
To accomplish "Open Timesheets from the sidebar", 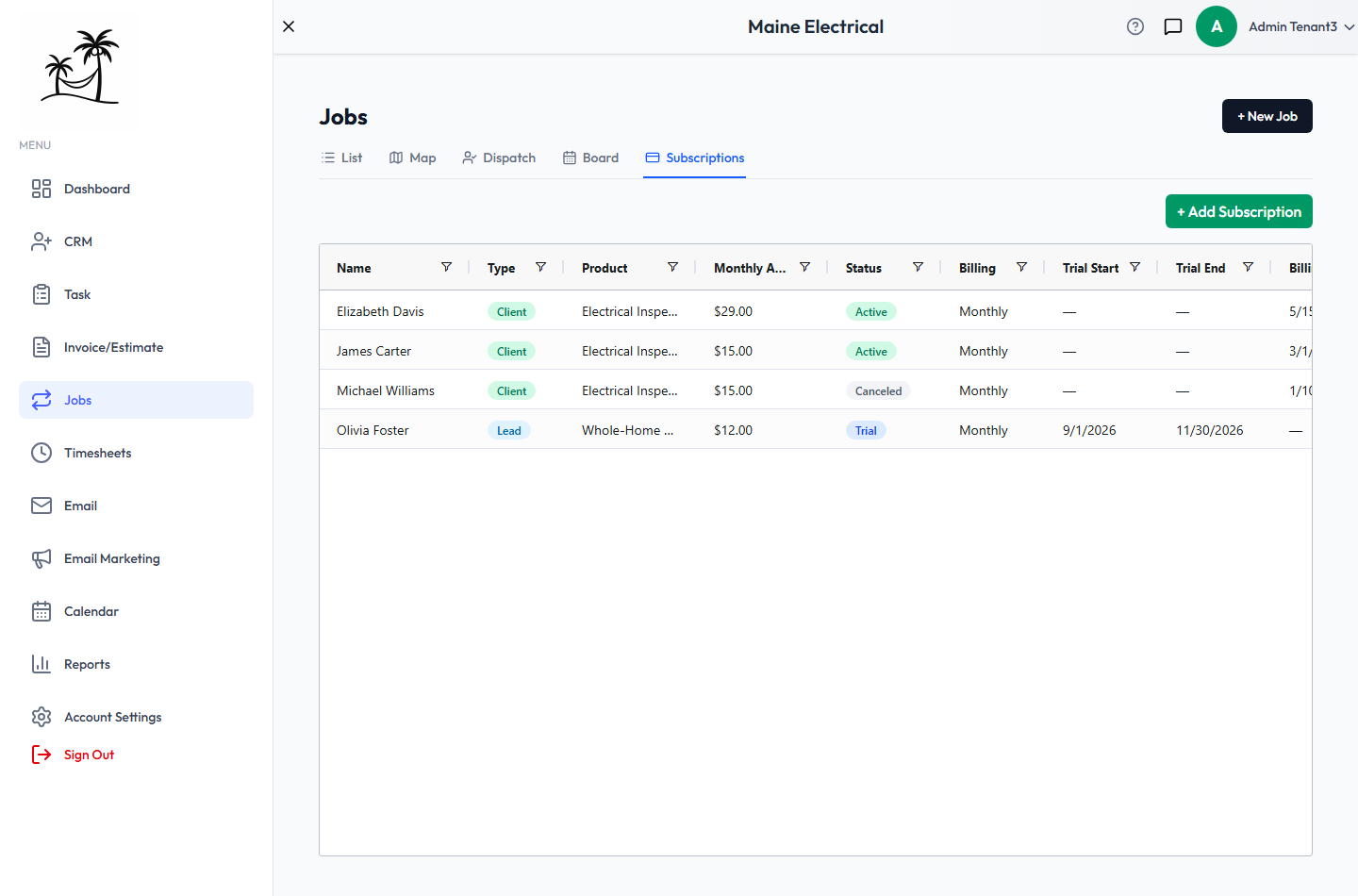I will (x=136, y=453).
